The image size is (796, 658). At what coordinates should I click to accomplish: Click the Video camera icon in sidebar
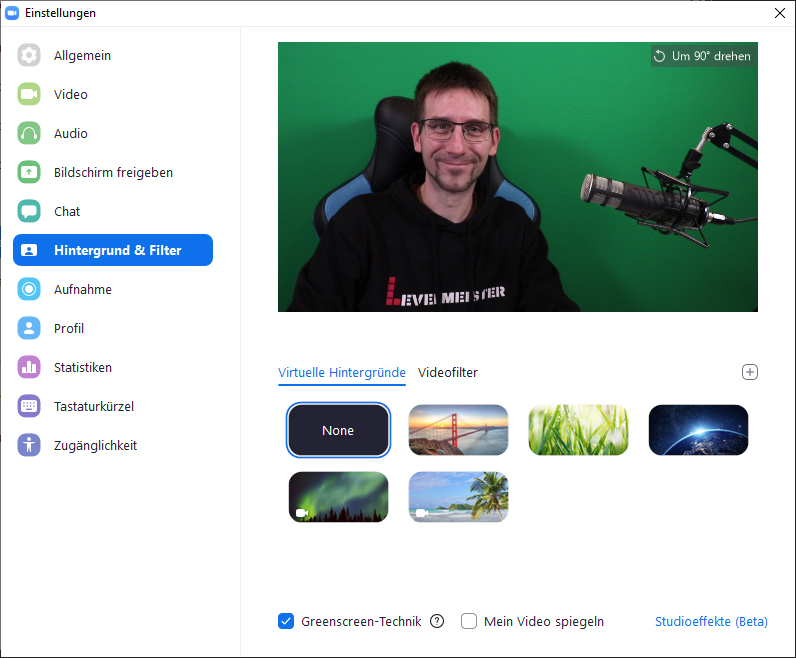[29, 95]
